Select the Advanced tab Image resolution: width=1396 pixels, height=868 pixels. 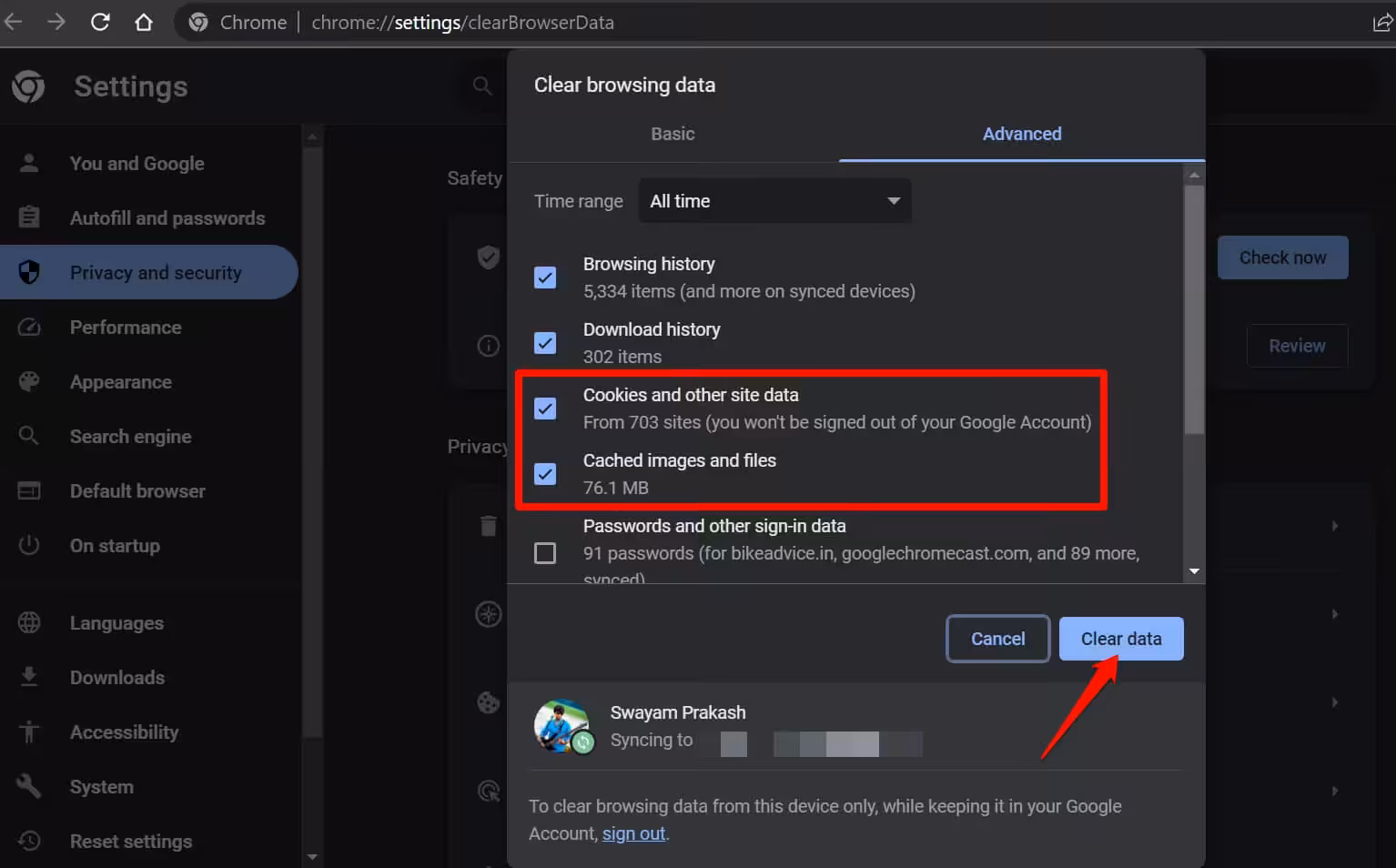[x=1022, y=134]
